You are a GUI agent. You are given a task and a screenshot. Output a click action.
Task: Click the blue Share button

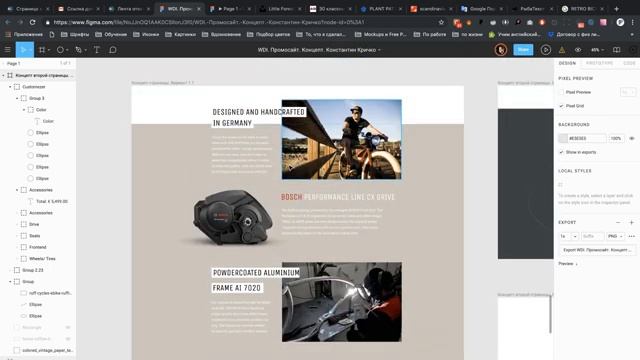coord(523,50)
